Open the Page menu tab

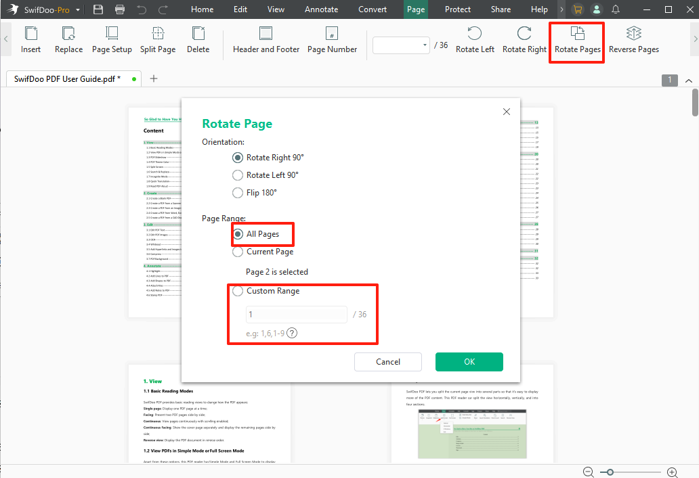click(x=415, y=9)
